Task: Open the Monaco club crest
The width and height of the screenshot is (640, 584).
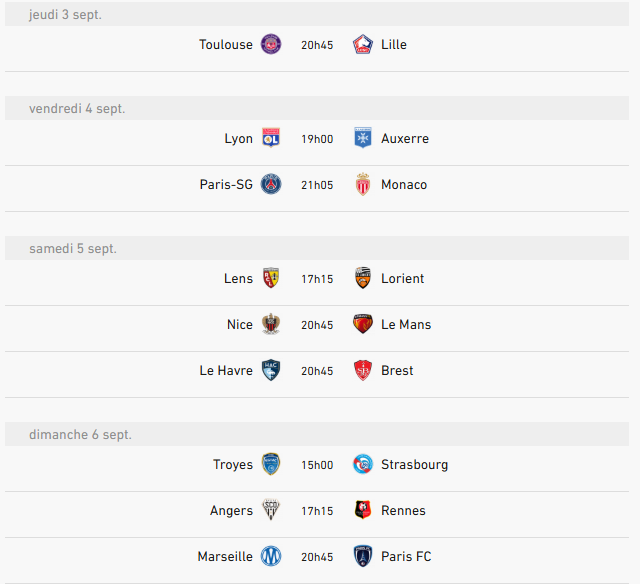Action: [x=362, y=184]
